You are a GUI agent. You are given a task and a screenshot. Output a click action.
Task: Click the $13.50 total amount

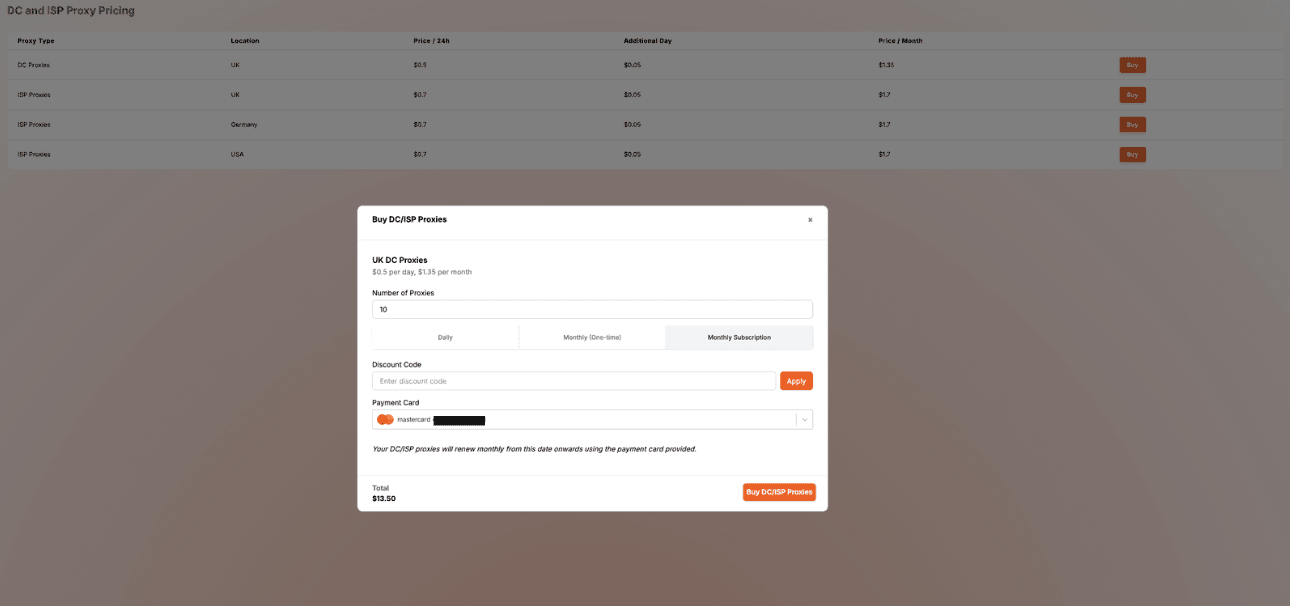(x=384, y=498)
